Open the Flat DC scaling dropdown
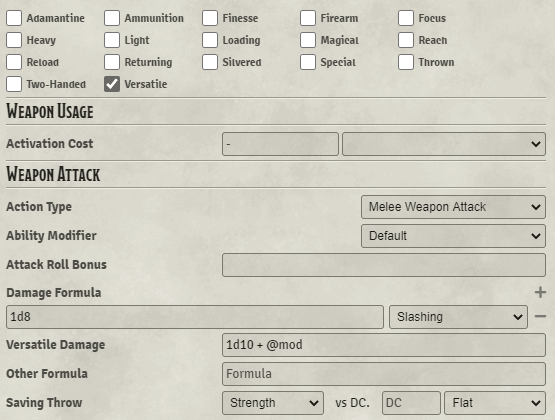Viewport: 555px width, 420px height. (495, 403)
